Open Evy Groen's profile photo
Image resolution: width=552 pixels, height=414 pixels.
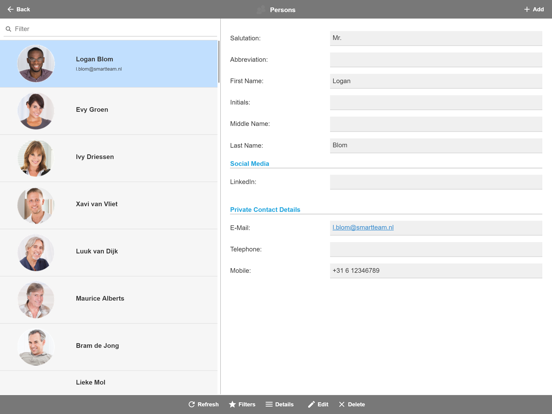click(x=36, y=111)
